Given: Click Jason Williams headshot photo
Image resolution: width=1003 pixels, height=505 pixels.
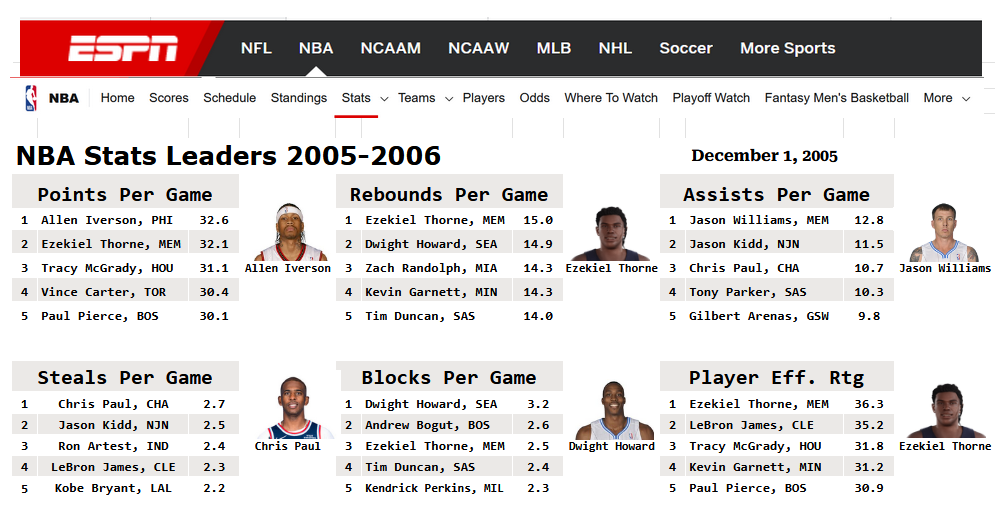Looking at the screenshot, I should [944, 232].
